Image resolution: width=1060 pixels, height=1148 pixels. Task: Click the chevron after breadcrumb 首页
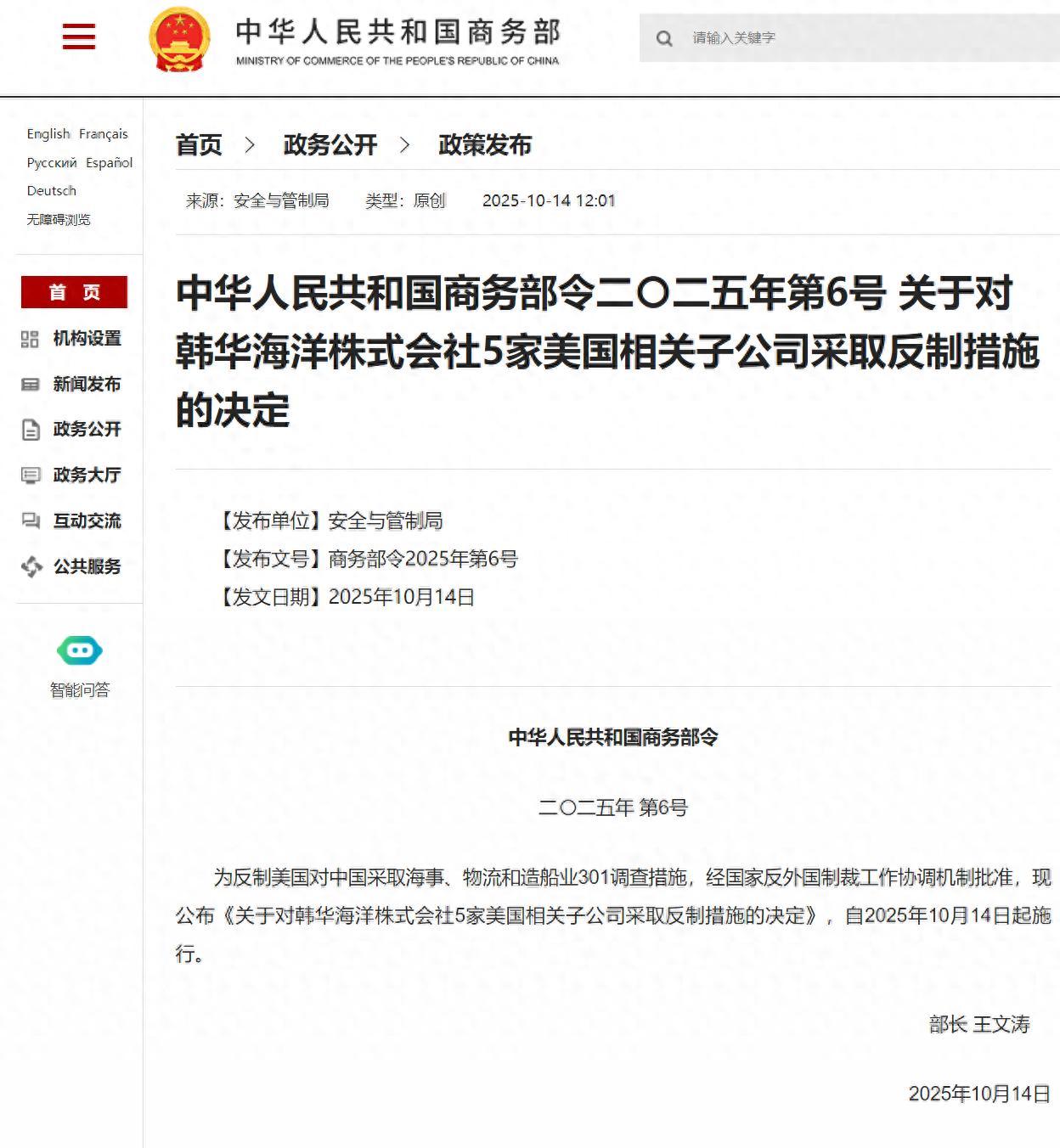pos(250,145)
